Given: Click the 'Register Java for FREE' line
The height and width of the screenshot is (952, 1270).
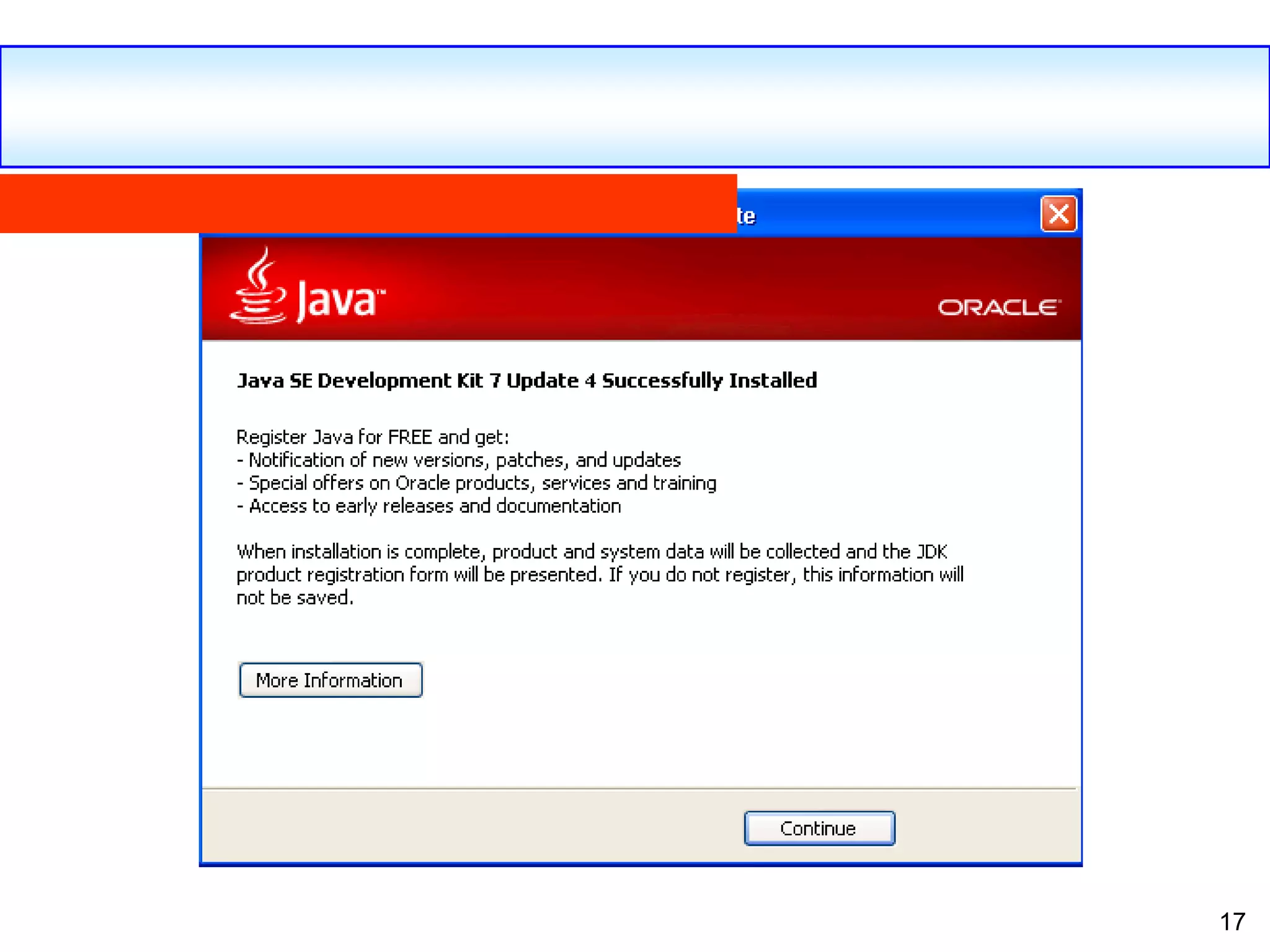Looking at the screenshot, I should 372,437.
